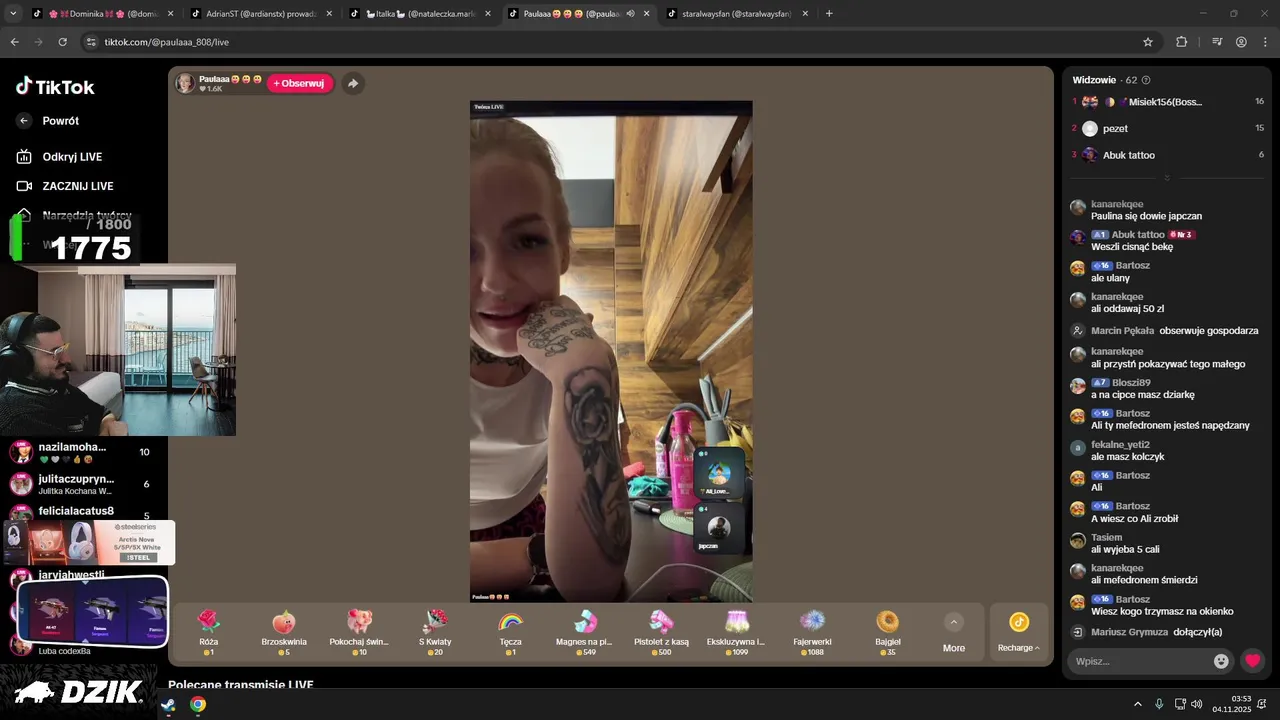Show hidden system tray icons
1280x720 pixels.
(1137, 704)
